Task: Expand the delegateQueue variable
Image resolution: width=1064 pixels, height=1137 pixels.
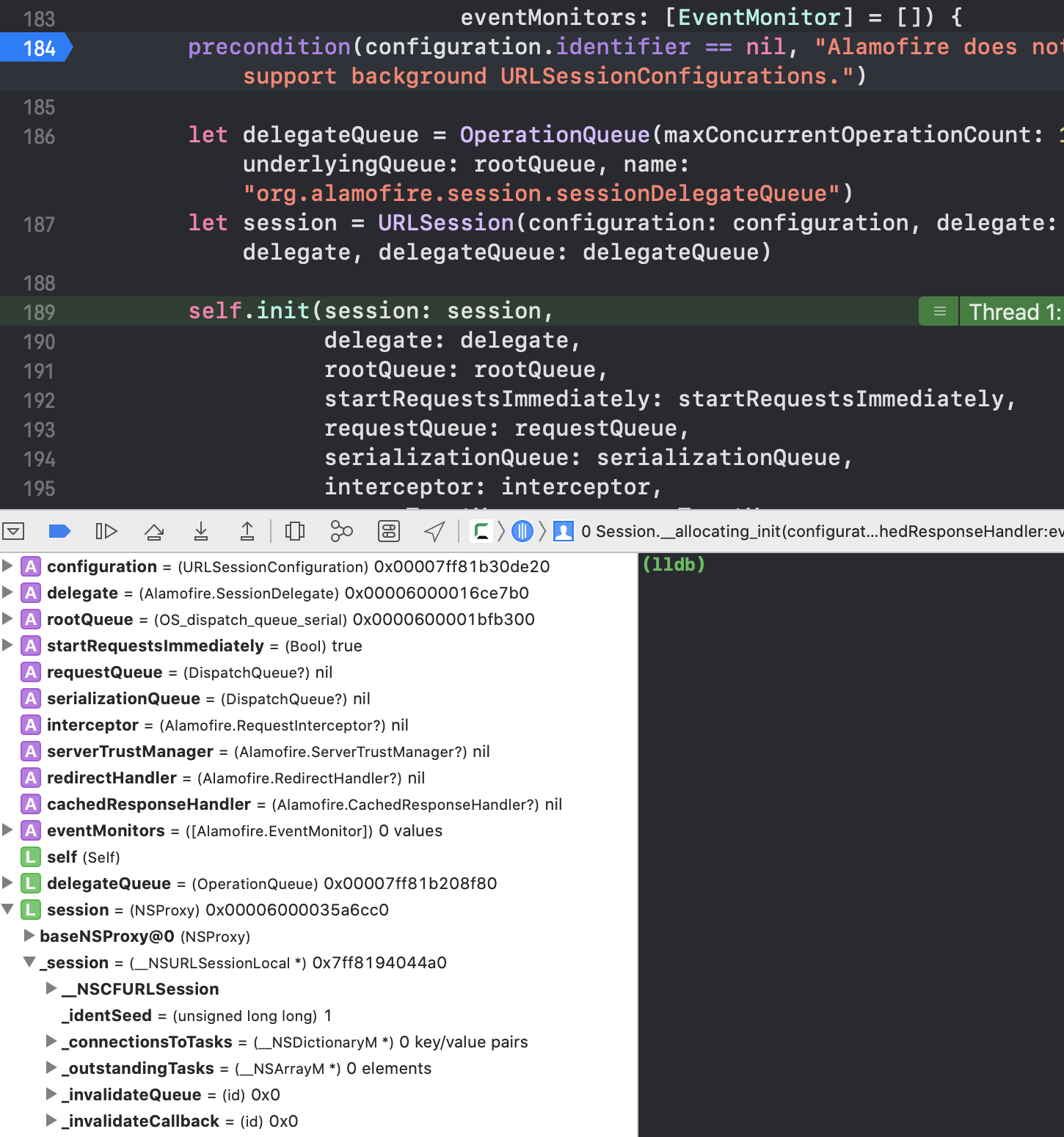Action: pyautogui.click(x=7, y=882)
